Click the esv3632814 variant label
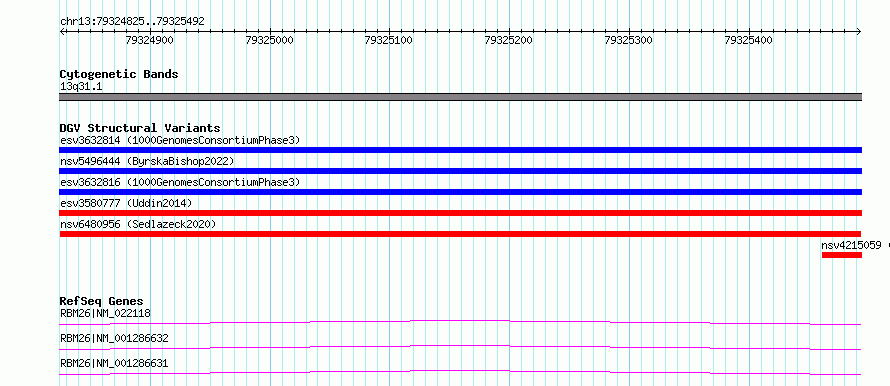 [x=180, y=140]
